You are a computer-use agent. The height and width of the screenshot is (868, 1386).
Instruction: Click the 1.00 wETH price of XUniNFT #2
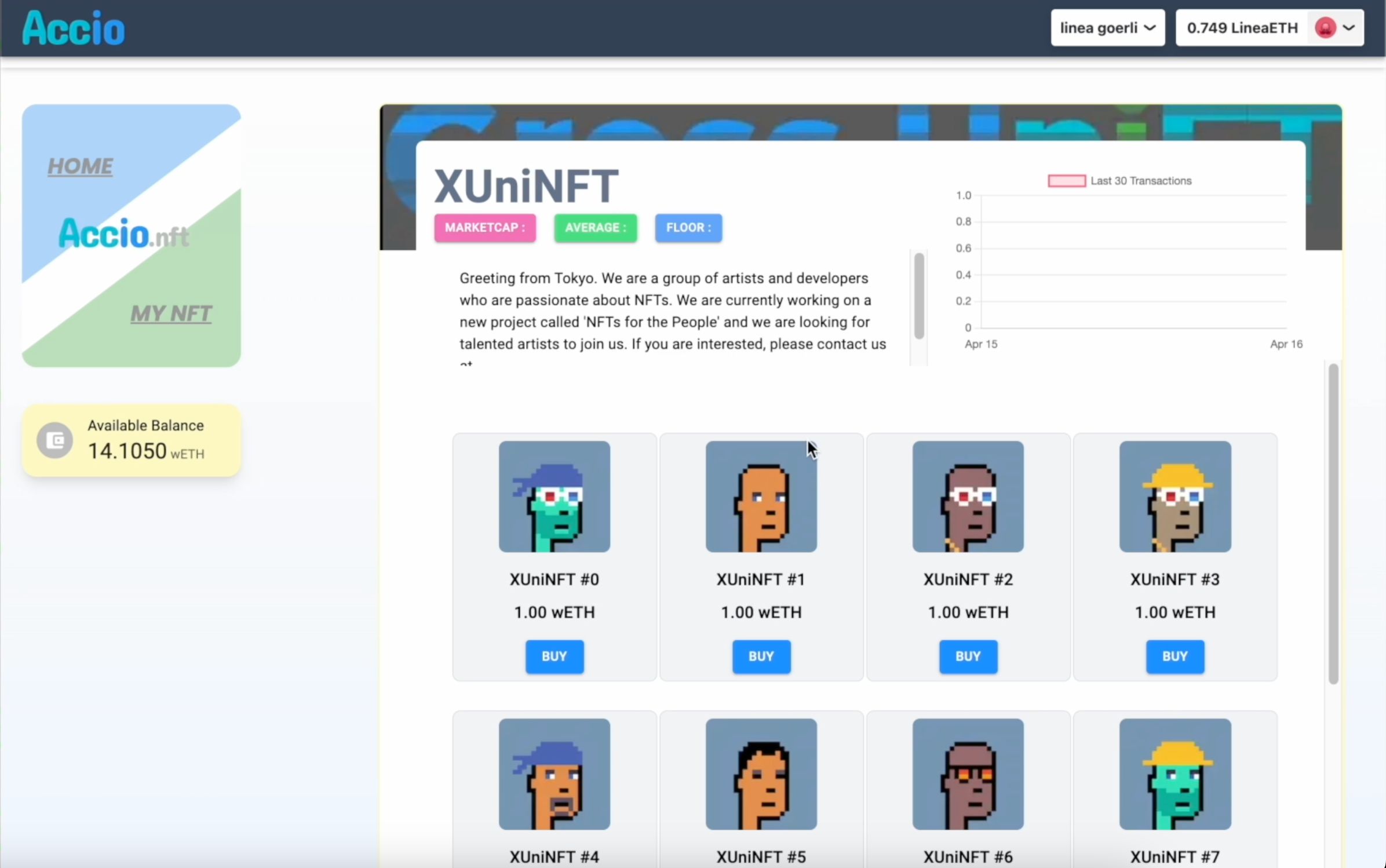(968, 612)
